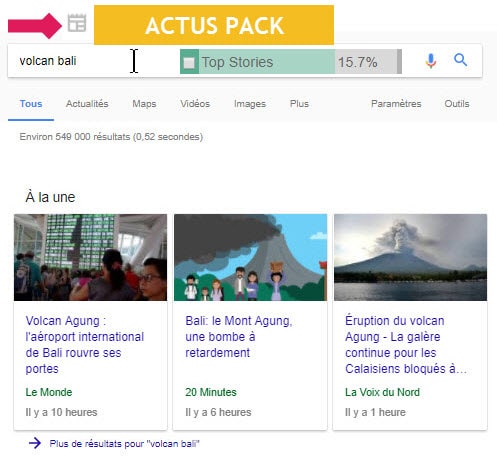
Task: Open Éruption du volcan Agung article
Action: tap(405, 345)
